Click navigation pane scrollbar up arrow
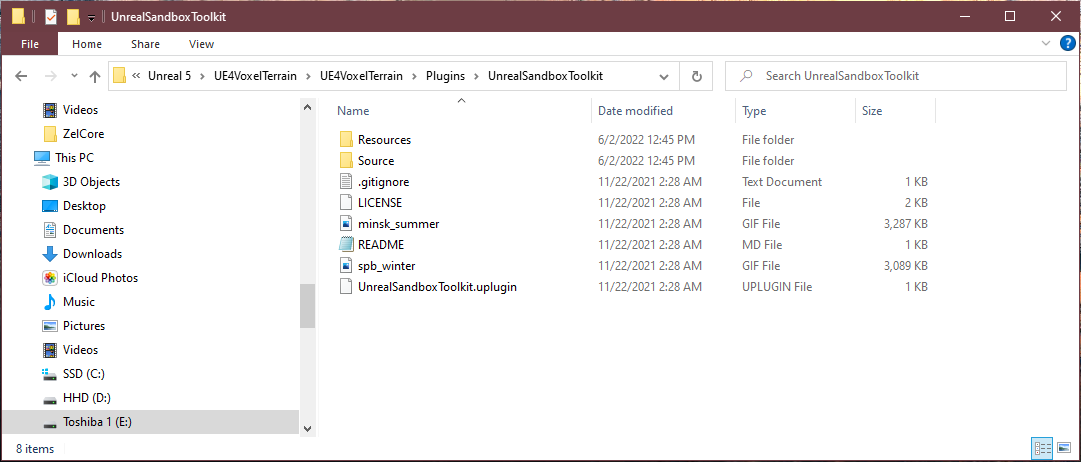This screenshot has height=462, width=1081. click(307, 106)
